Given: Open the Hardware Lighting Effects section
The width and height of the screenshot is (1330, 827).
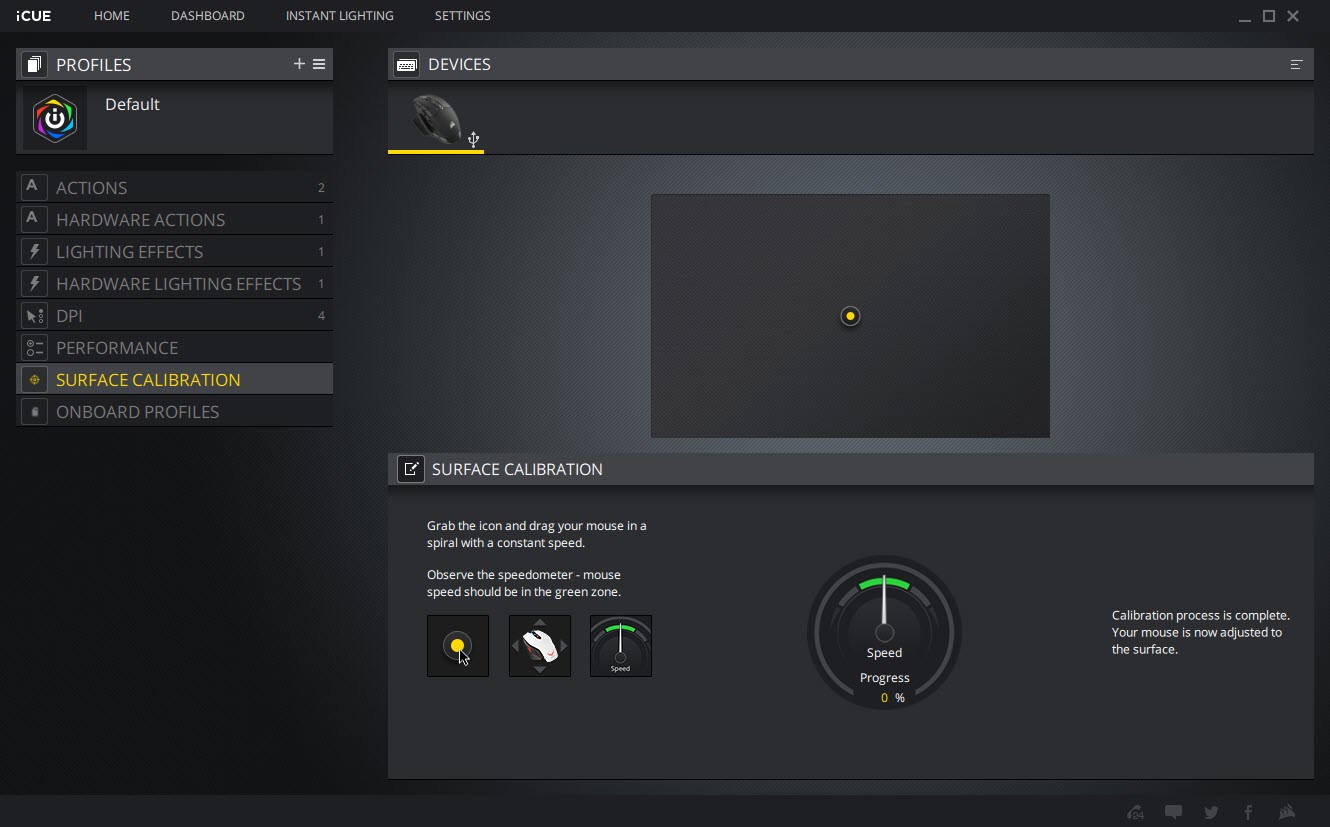Looking at the screenshot, I should [175, 283].
